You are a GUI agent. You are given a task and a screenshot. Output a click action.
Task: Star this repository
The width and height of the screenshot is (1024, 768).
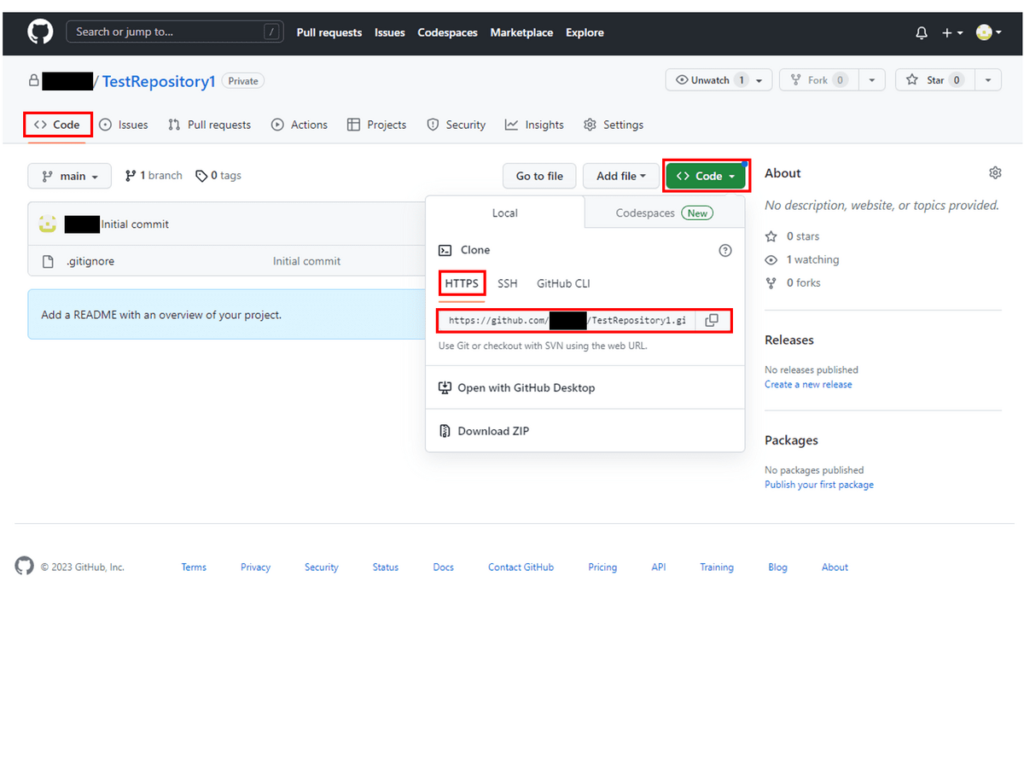(935, 80)
